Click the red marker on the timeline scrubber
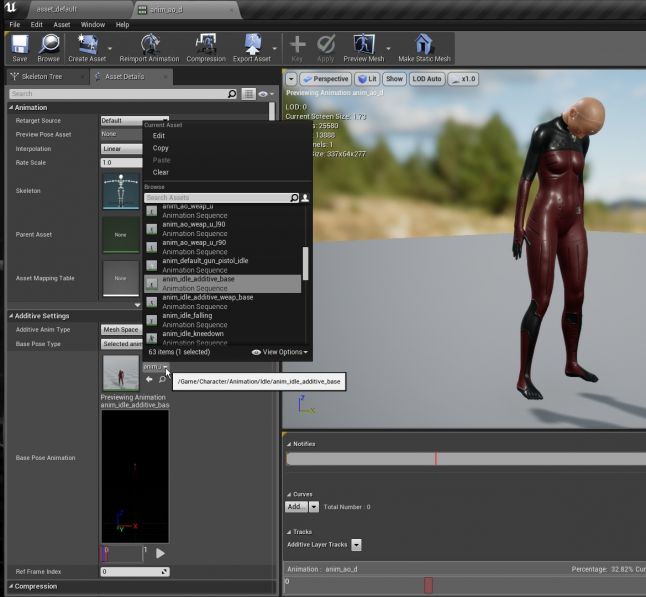 click(428, 585)
